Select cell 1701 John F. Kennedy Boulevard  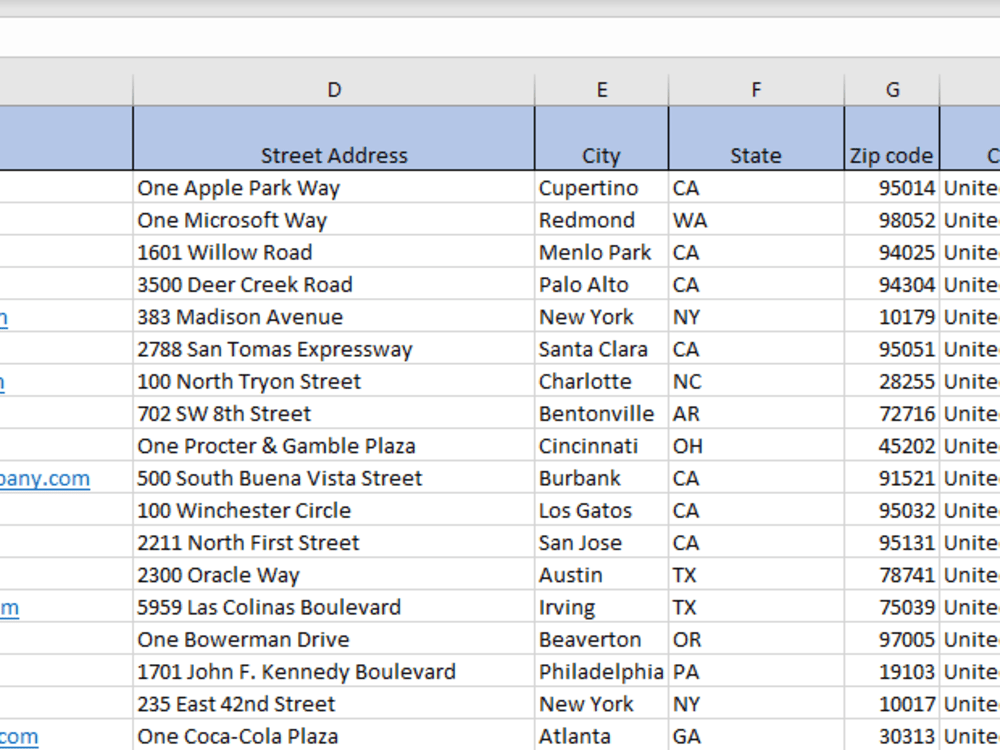point(334,671)
